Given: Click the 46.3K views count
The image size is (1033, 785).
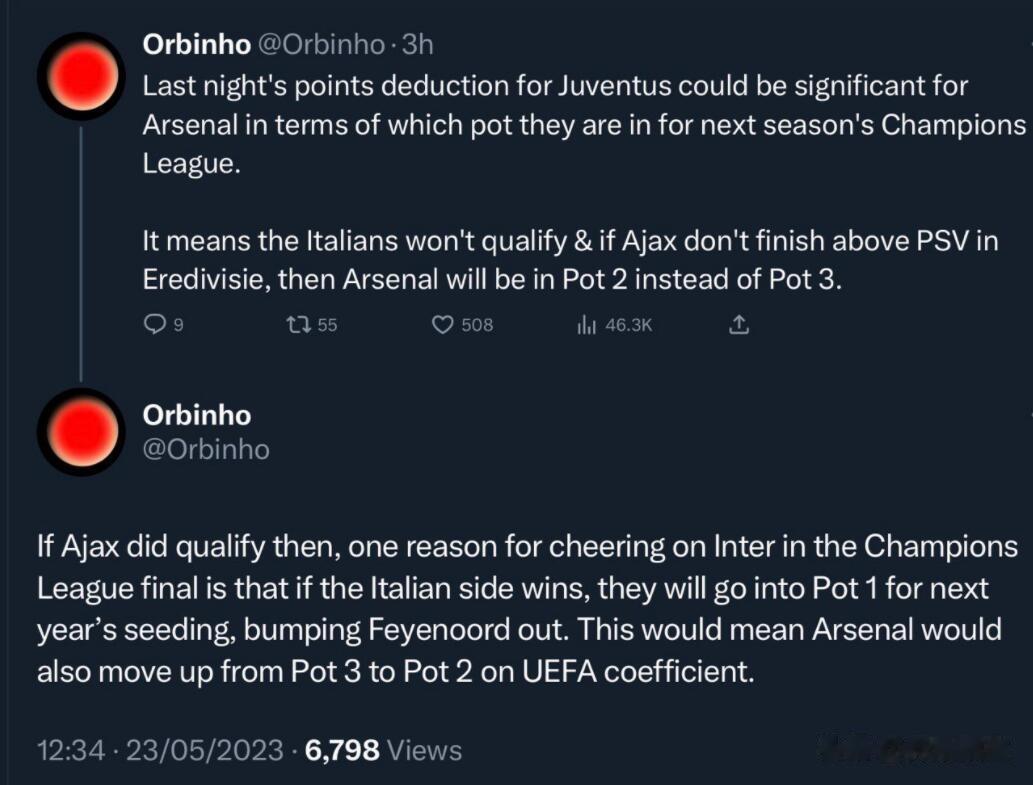Looking at the screenshot, I should 628,325.
